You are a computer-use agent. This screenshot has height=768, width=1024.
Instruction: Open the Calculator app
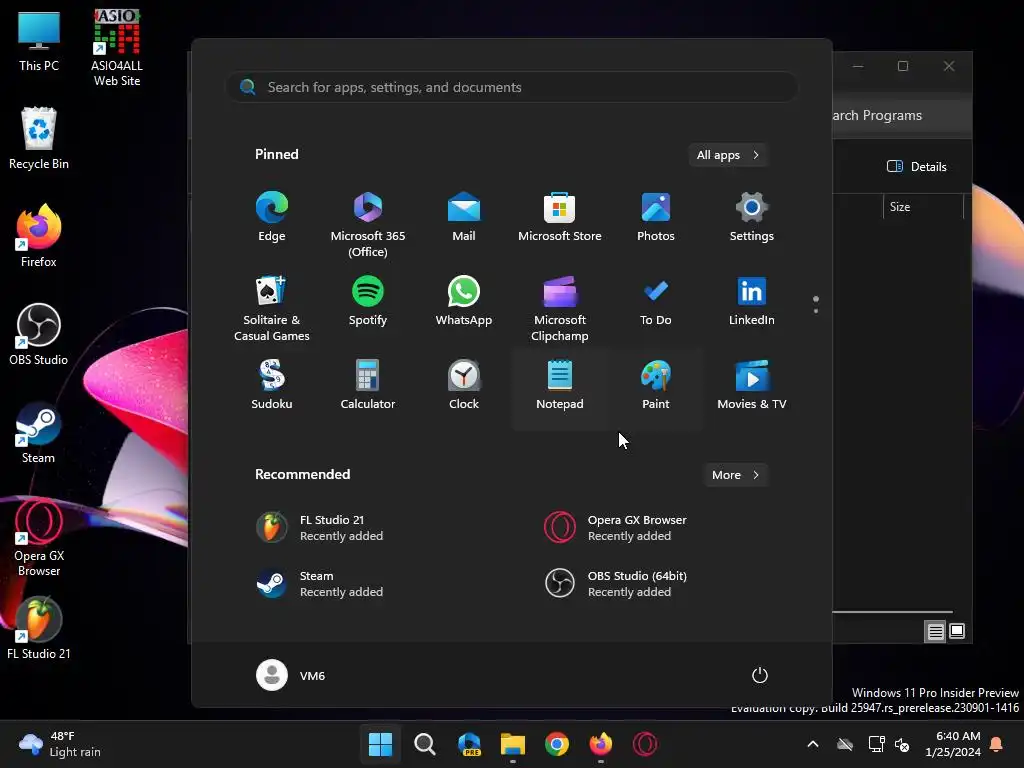pos(368,385)
